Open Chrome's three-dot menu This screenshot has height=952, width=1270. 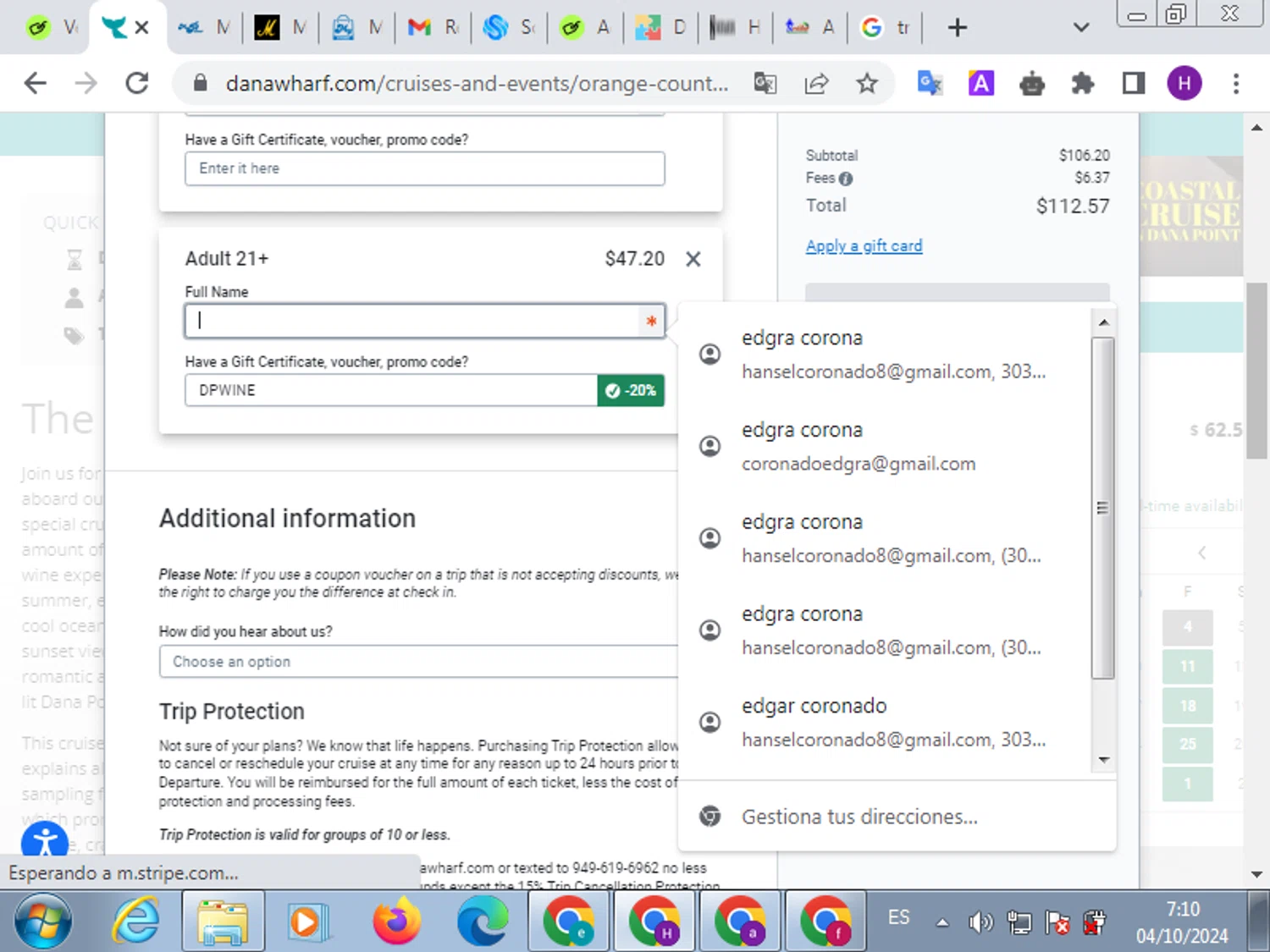coord(1236,83)
